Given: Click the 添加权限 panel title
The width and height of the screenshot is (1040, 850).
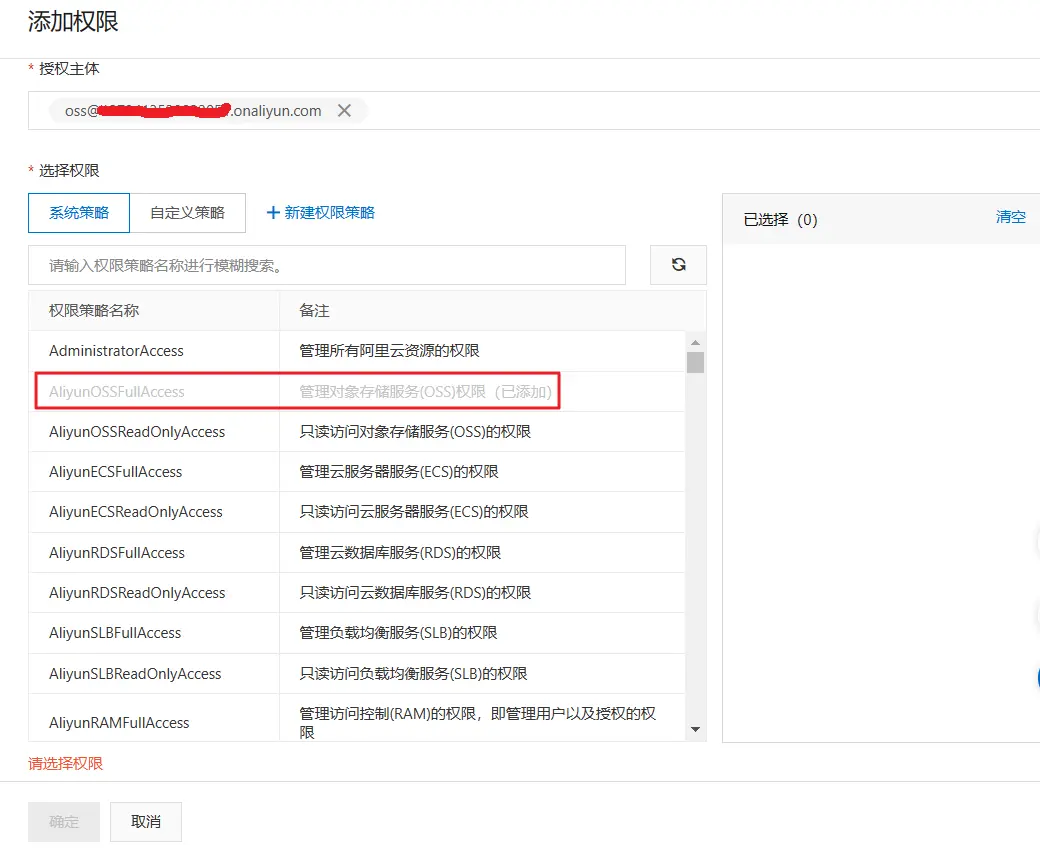Looking at the screenshot, I should click(73, 21).
